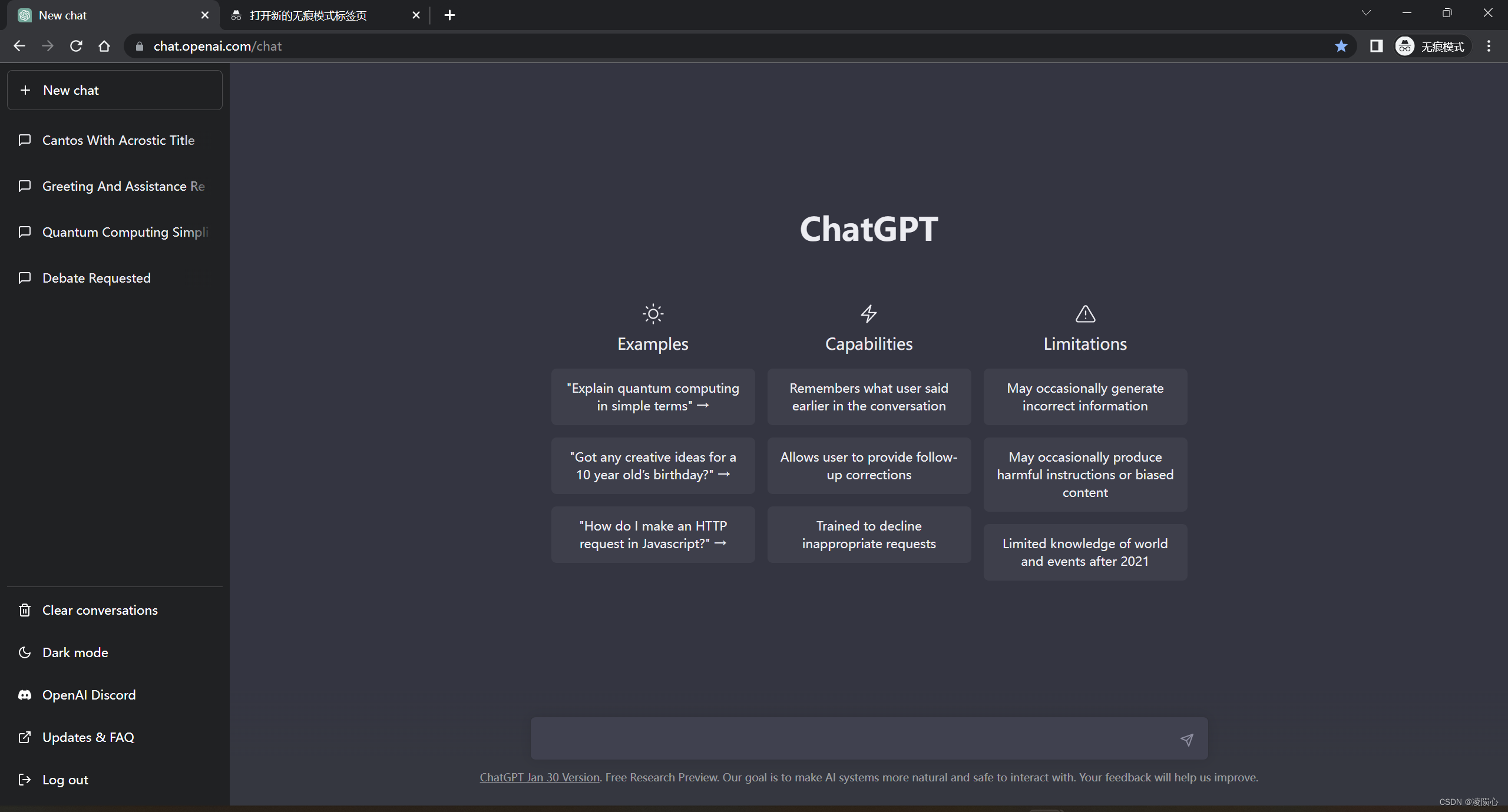Switch to the New chat browser tab

point(113,15)
